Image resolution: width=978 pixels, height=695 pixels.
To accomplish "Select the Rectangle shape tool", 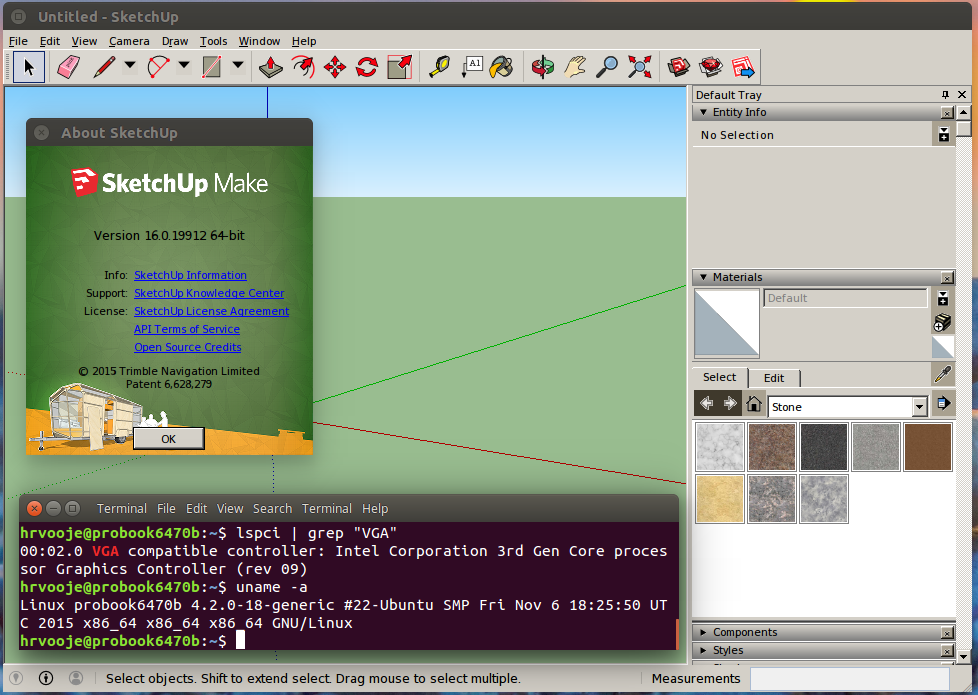I will pos(212,67).
